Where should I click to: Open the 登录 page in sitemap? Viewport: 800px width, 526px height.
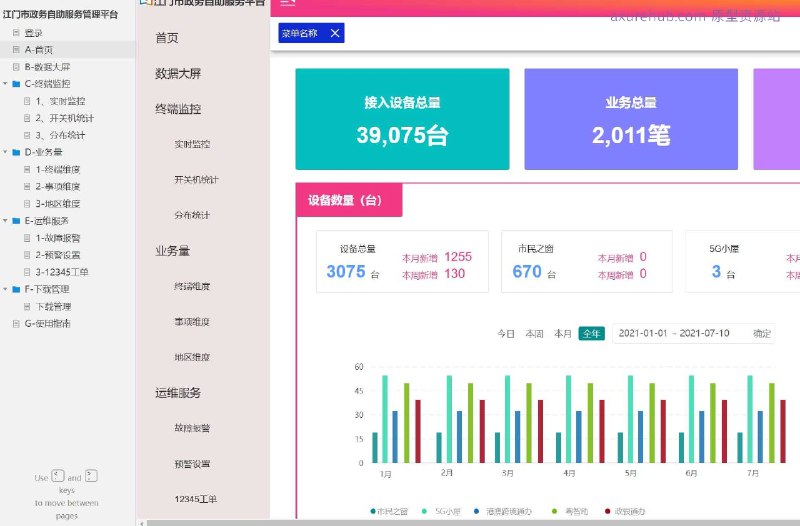[x=34, y=33]
